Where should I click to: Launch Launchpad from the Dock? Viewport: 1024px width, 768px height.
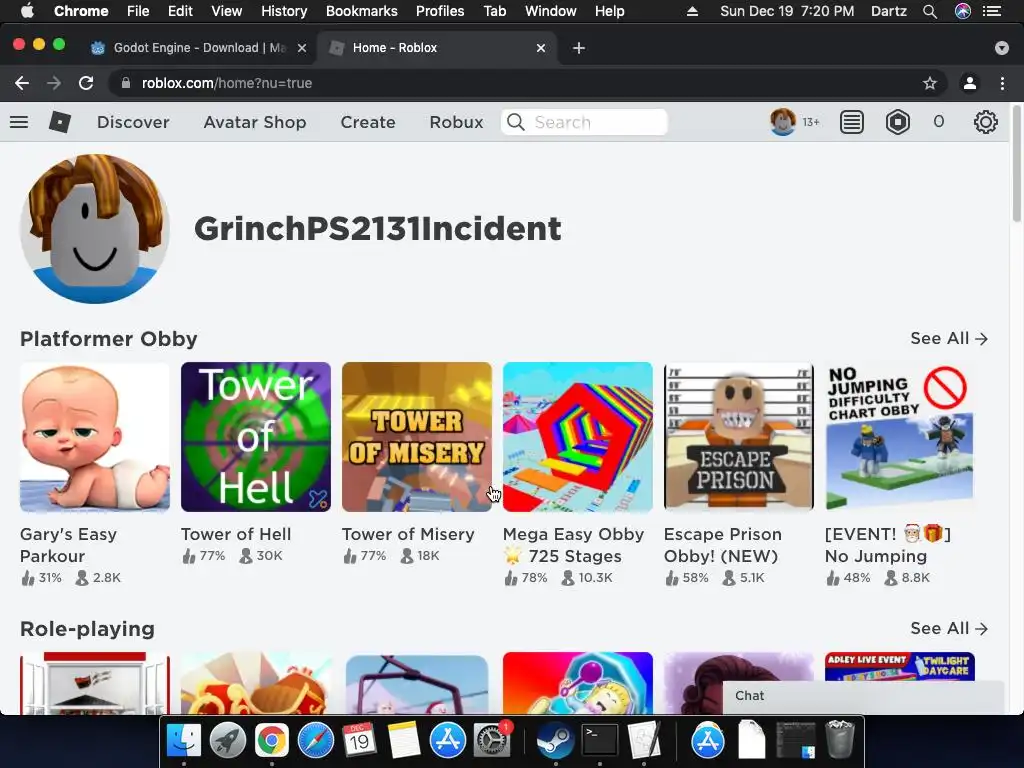tap(228, 741)
